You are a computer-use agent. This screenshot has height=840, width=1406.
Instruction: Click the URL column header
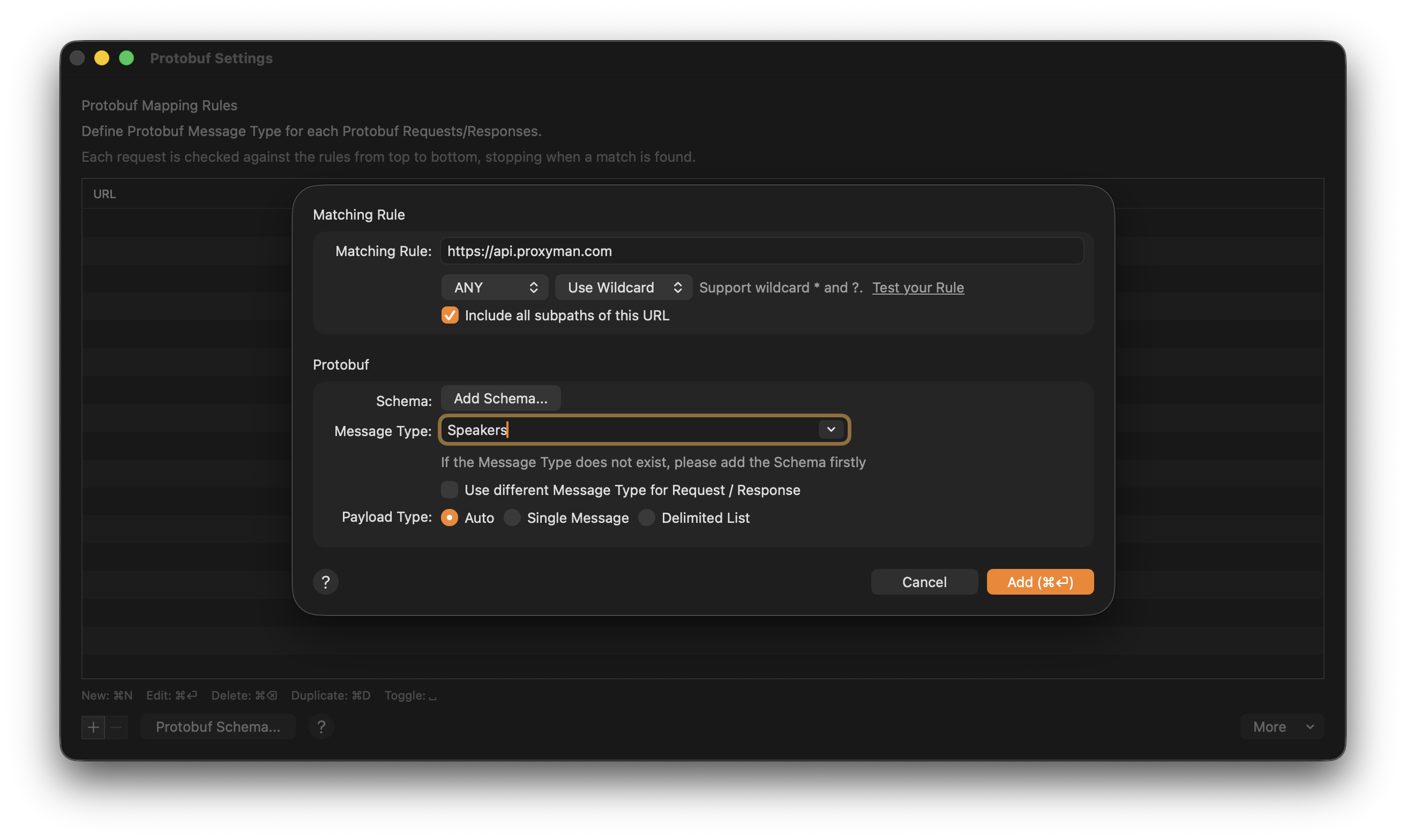point(104,193)
